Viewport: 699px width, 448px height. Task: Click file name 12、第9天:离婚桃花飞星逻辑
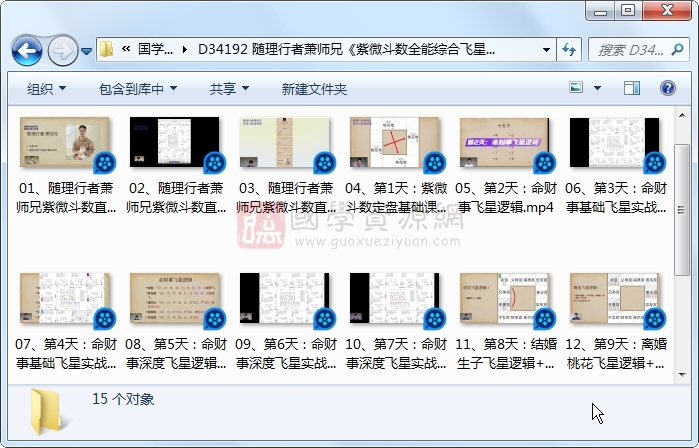point(616,353)
